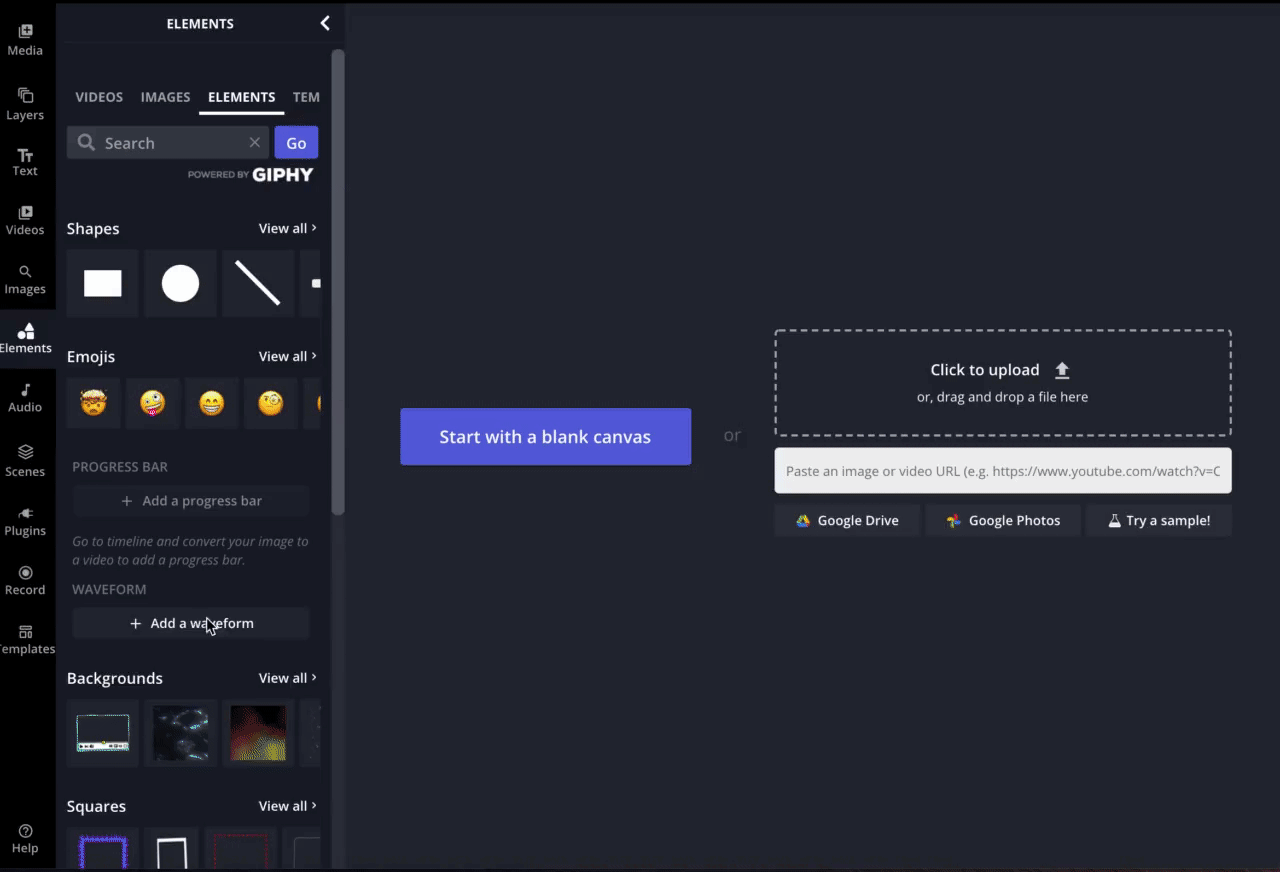
Task: Select the dark glitter background thumbnail
Action: pyautogui.click(x=181, y=733)
